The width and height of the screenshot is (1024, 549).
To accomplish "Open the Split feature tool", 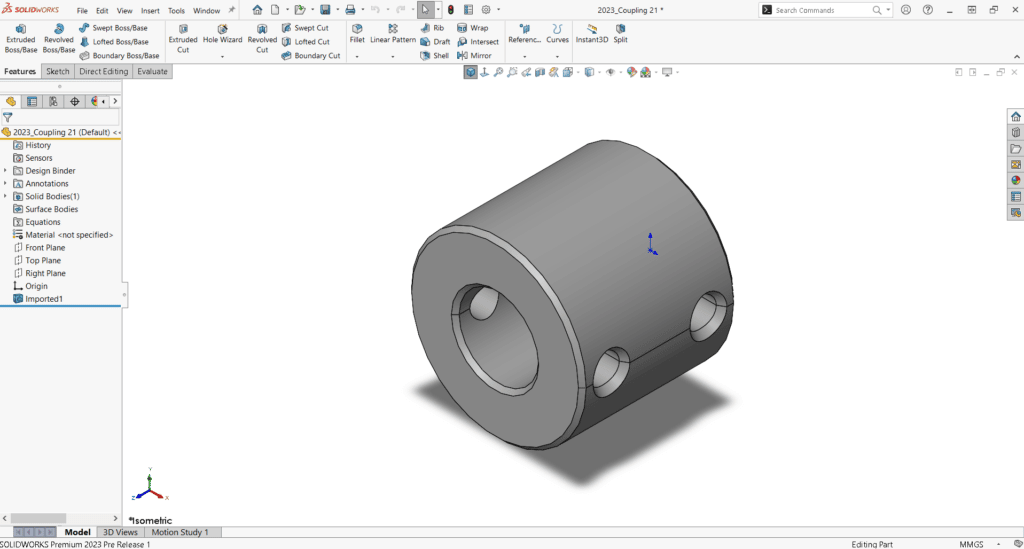I will [x=621, y=34].
